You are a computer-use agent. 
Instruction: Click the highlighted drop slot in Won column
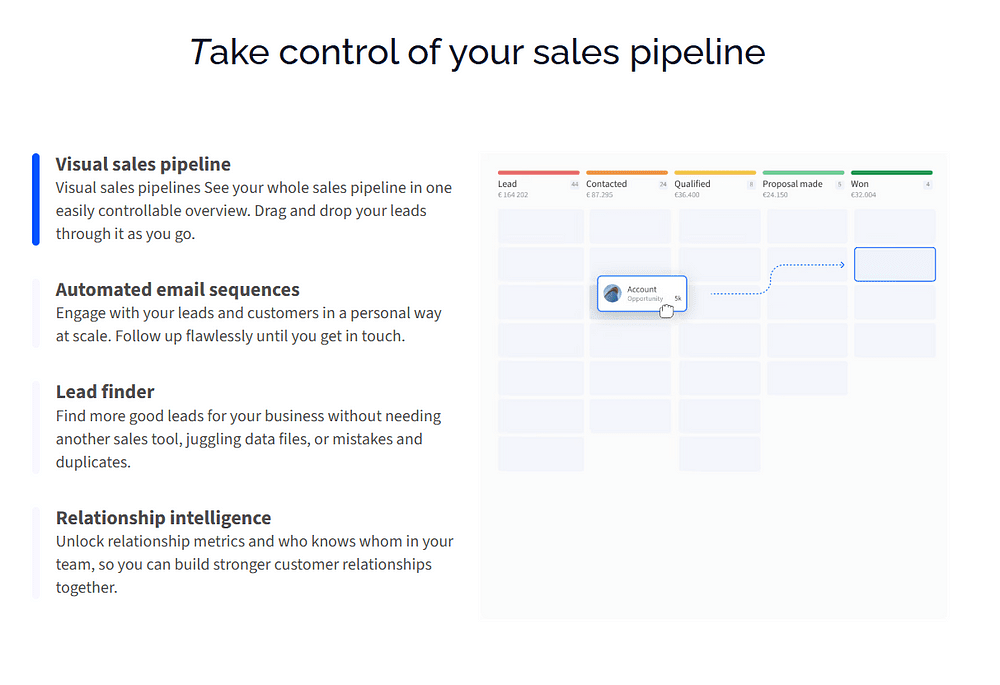pyautogui.click(x=895, y=264)
